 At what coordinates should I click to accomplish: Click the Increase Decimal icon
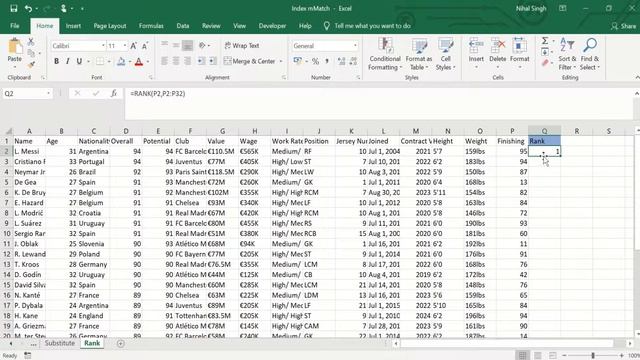(x=341, y=61)
